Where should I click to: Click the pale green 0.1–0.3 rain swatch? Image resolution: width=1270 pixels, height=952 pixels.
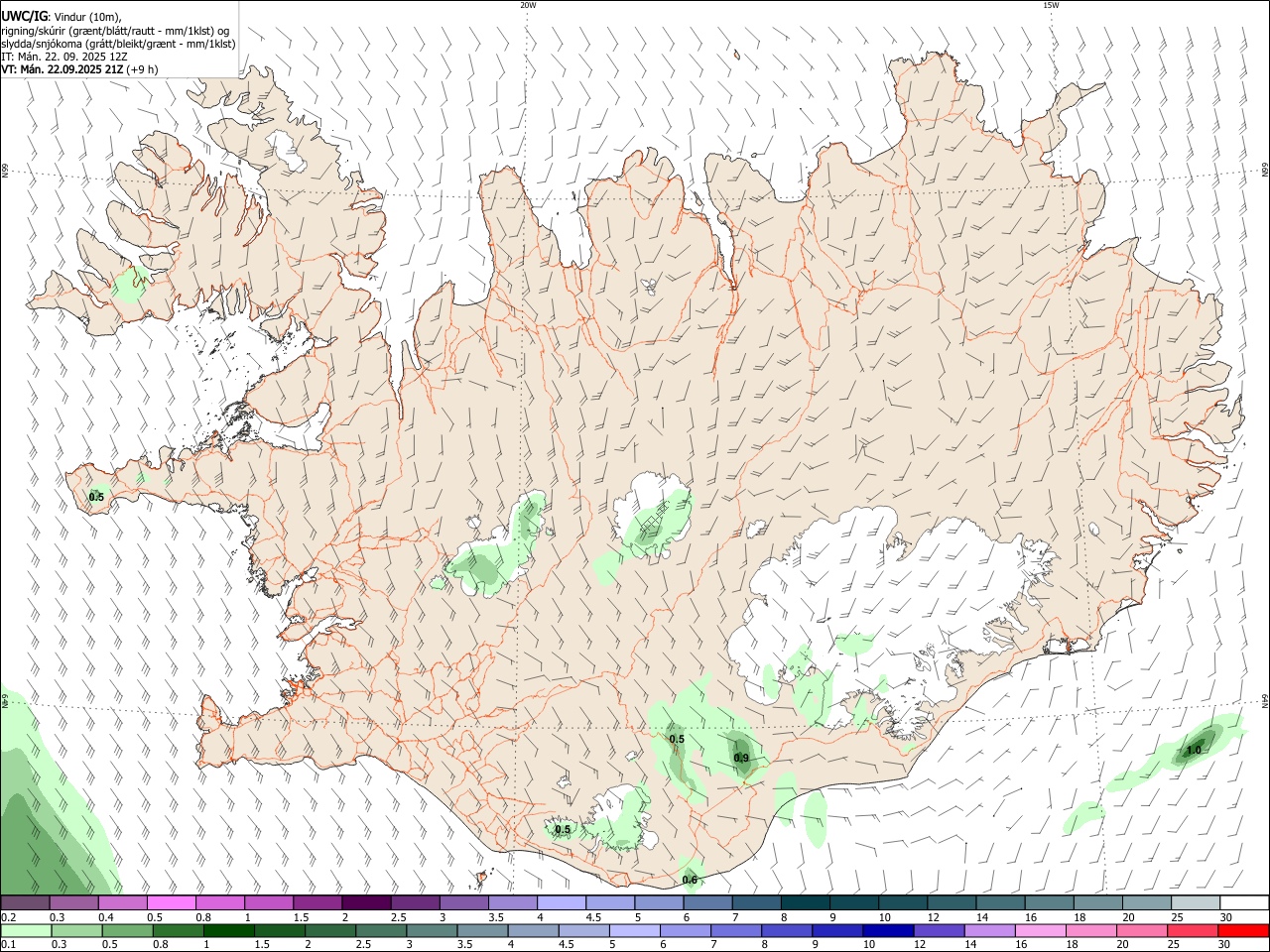click(x=26, y=931)
